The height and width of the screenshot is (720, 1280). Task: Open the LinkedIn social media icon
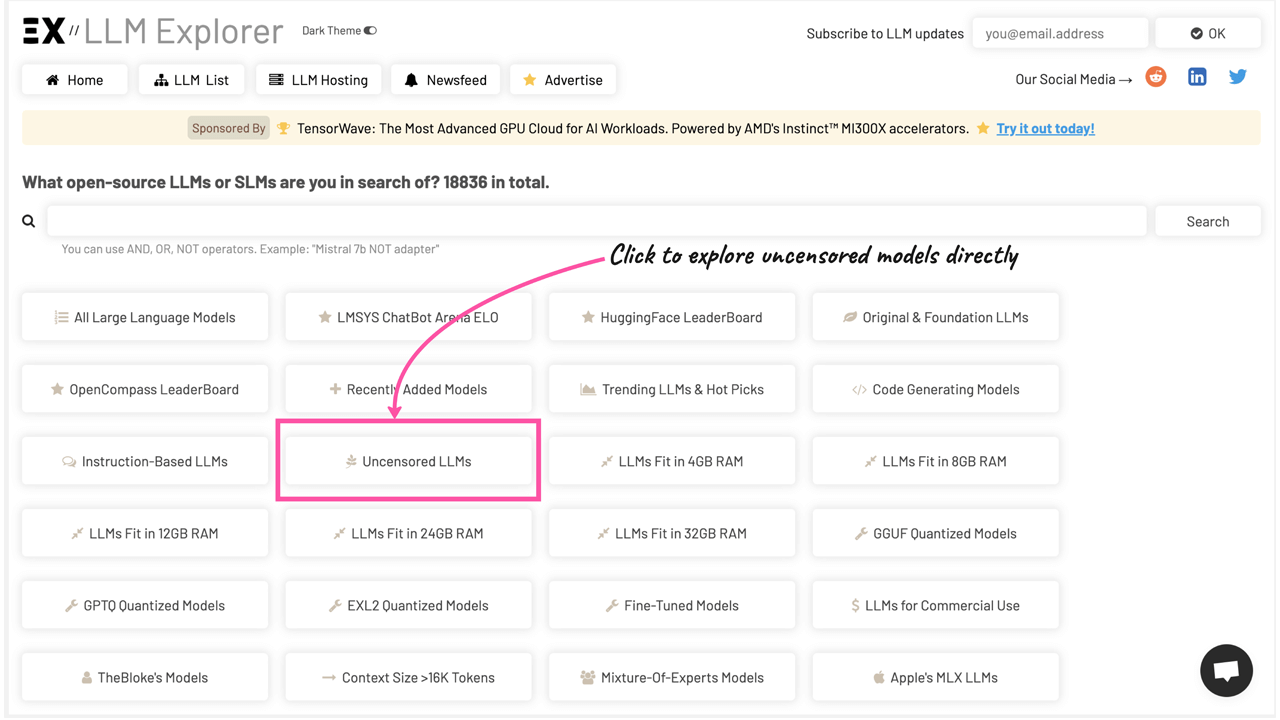coord(1197,78)
